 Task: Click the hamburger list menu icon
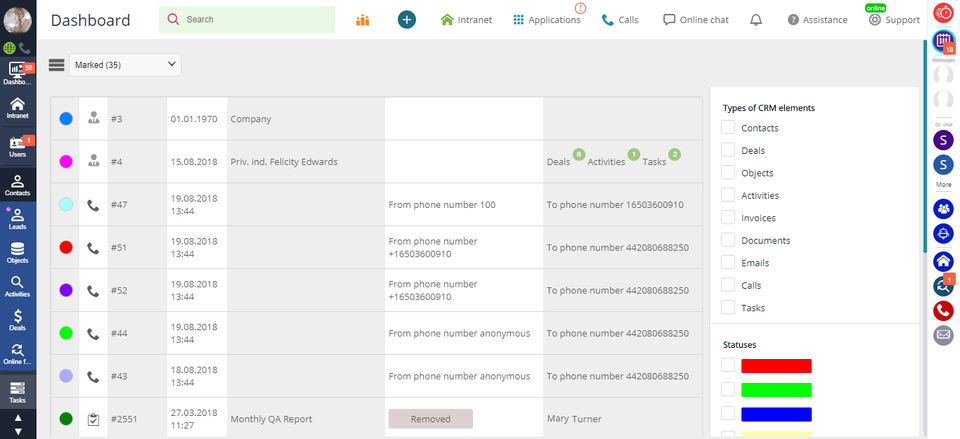(x=56, y=65)
